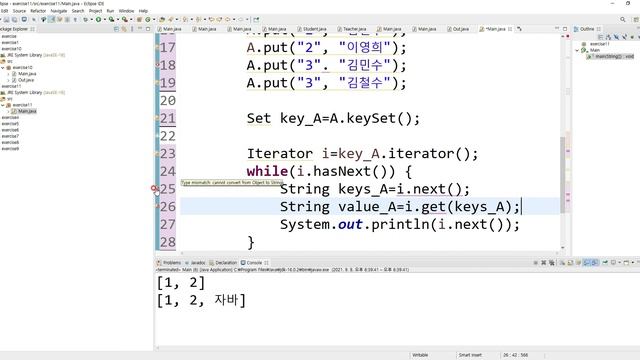Click the green Run button in toolbar

[x=98, y=19]
